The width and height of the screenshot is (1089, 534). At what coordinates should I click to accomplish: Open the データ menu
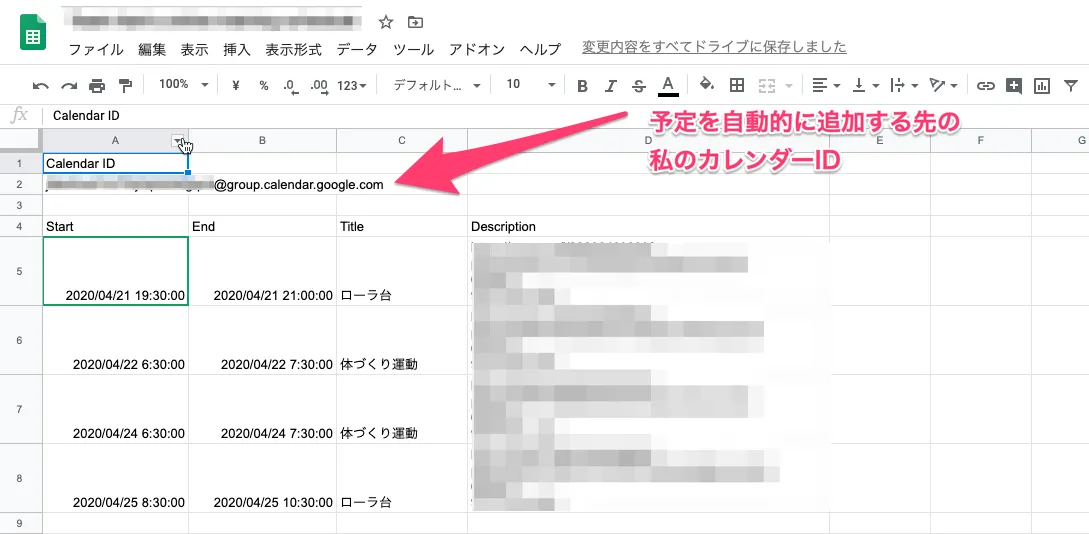[357, 49]
